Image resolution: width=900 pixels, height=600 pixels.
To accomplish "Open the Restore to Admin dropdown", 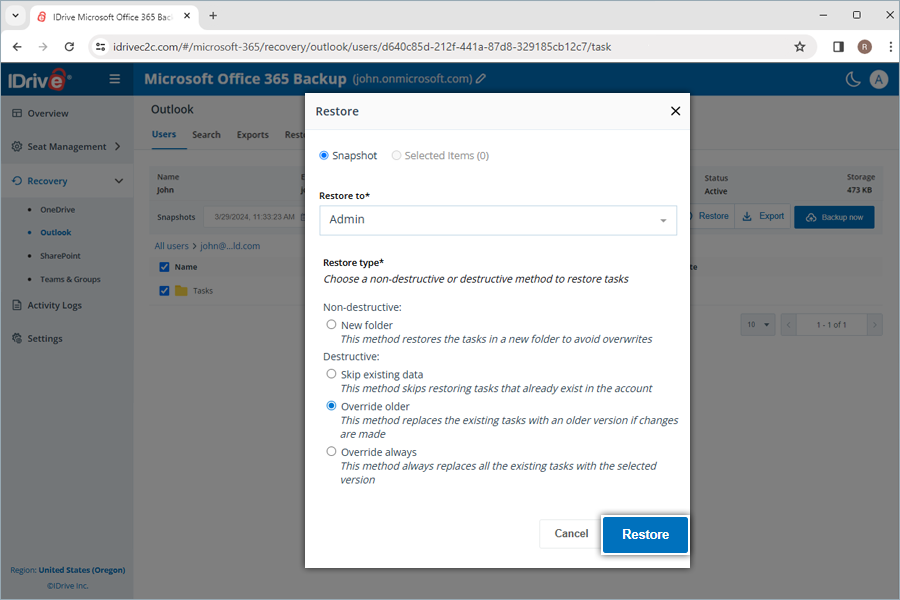I will click(498, 218).
